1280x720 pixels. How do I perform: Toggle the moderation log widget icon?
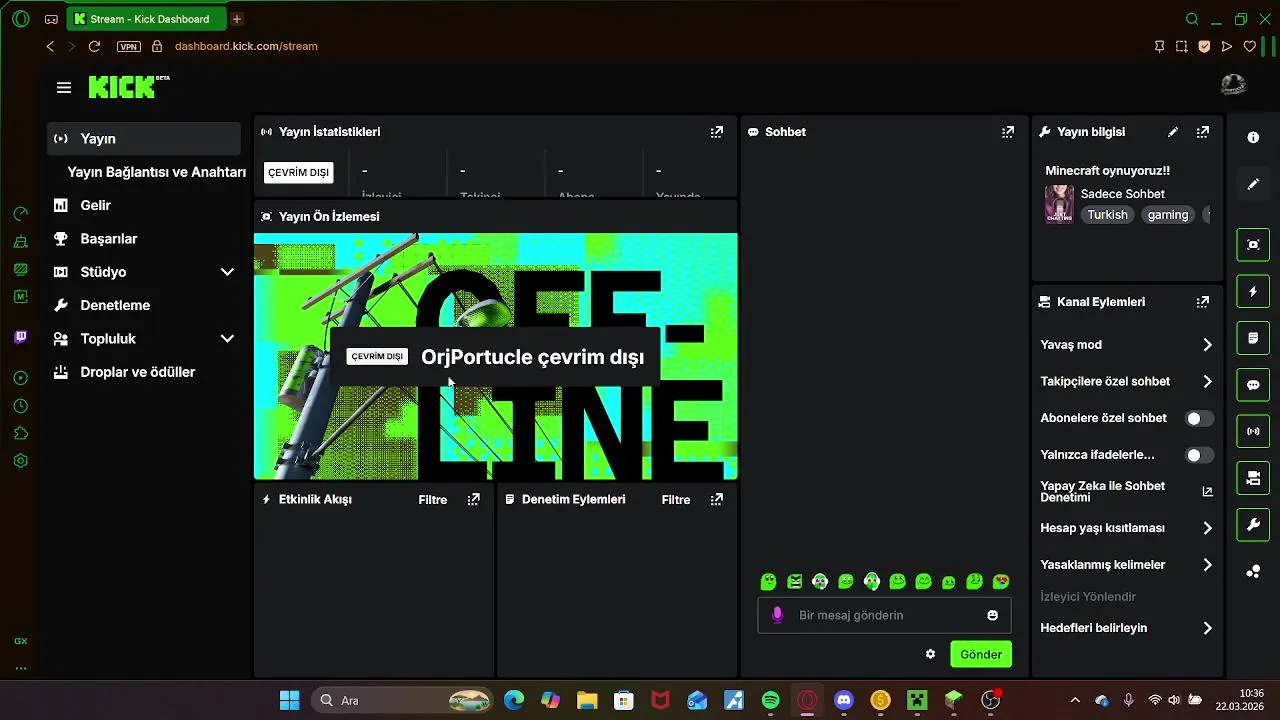coord(1253,338)
